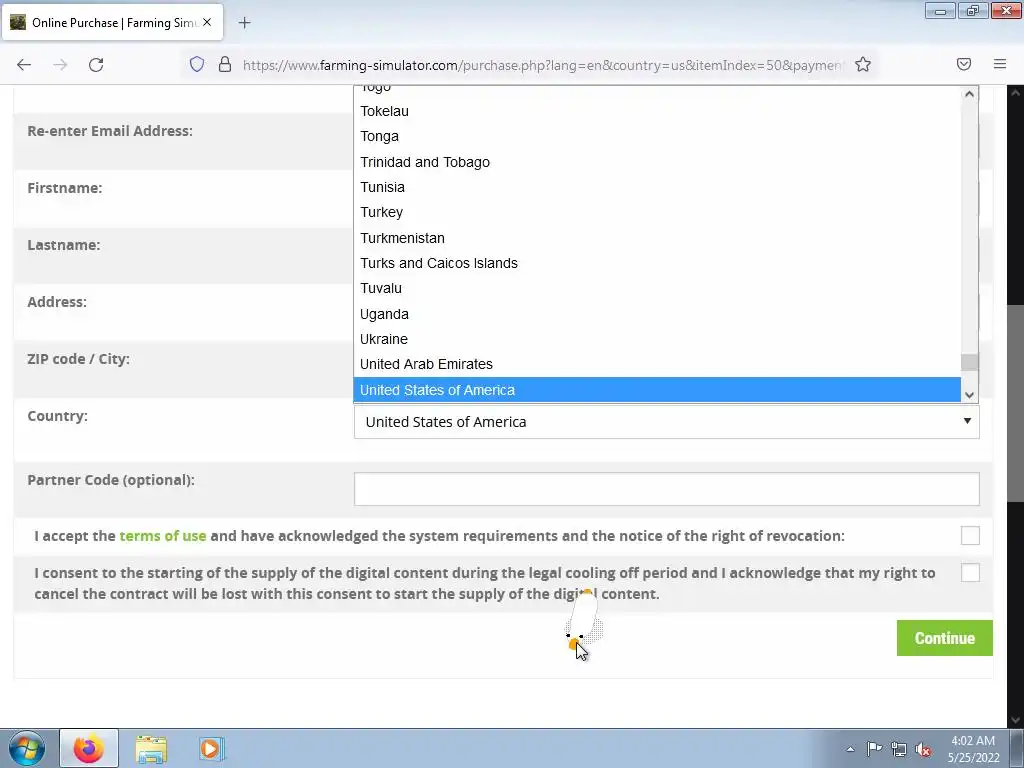Click the muted volume tray icon
The height and width of the screenshot is (768, 1024).
point(923,749)
